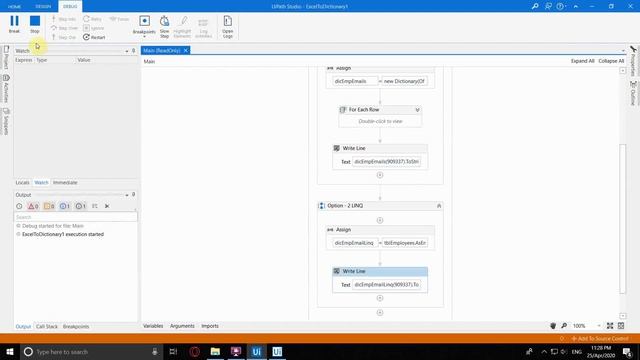This screenshot has width=640, height=360.
Task: Click the dicEmpEmailLinq Write Line text field
Action: point(386,284)
